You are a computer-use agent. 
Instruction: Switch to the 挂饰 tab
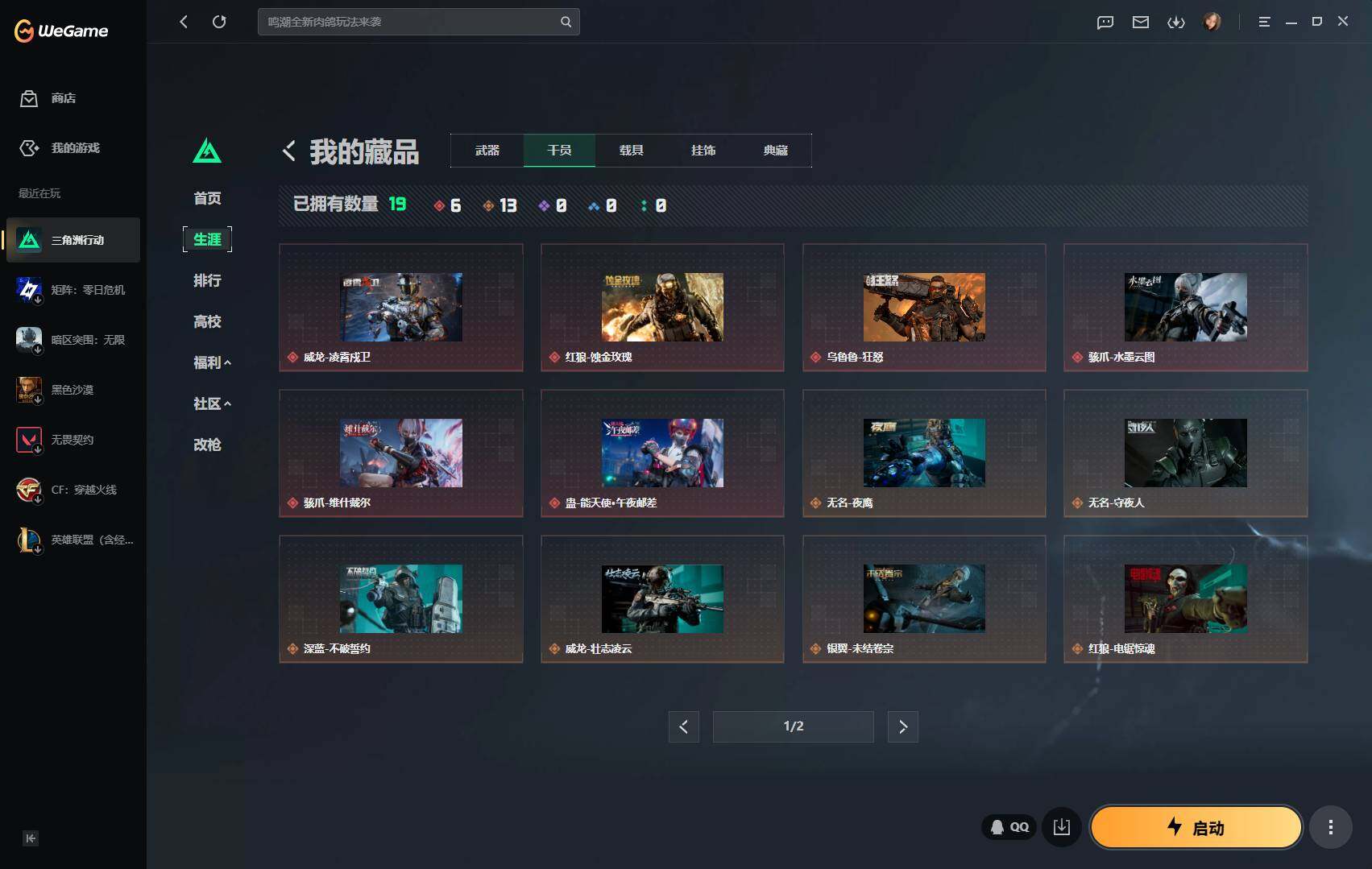[703, 151]
